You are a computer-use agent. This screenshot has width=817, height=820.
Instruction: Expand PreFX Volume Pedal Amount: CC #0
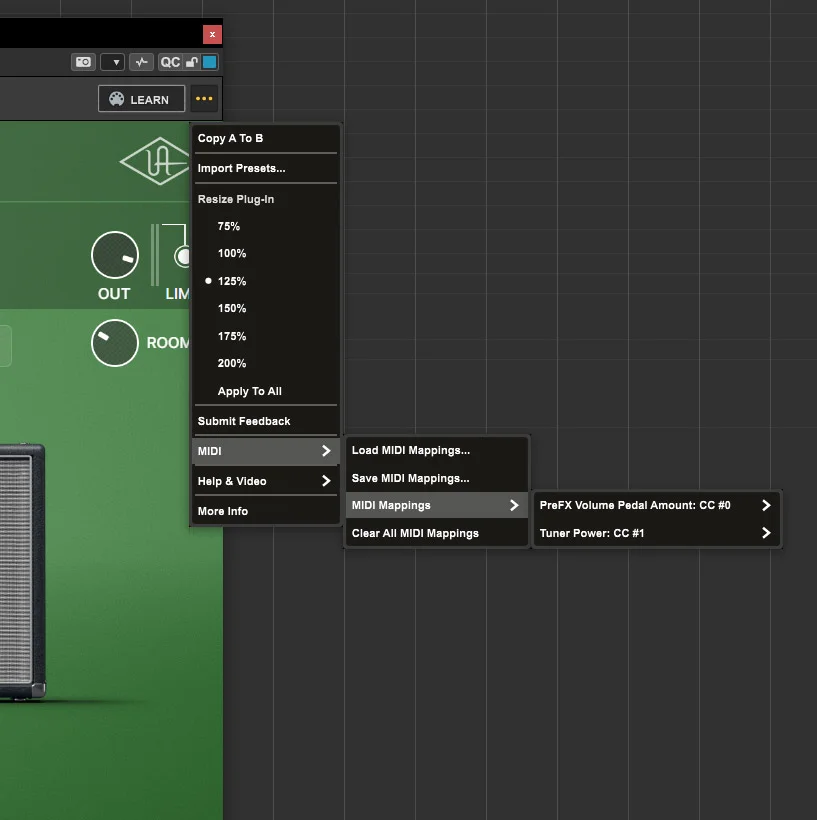click(x=656, y=506)
